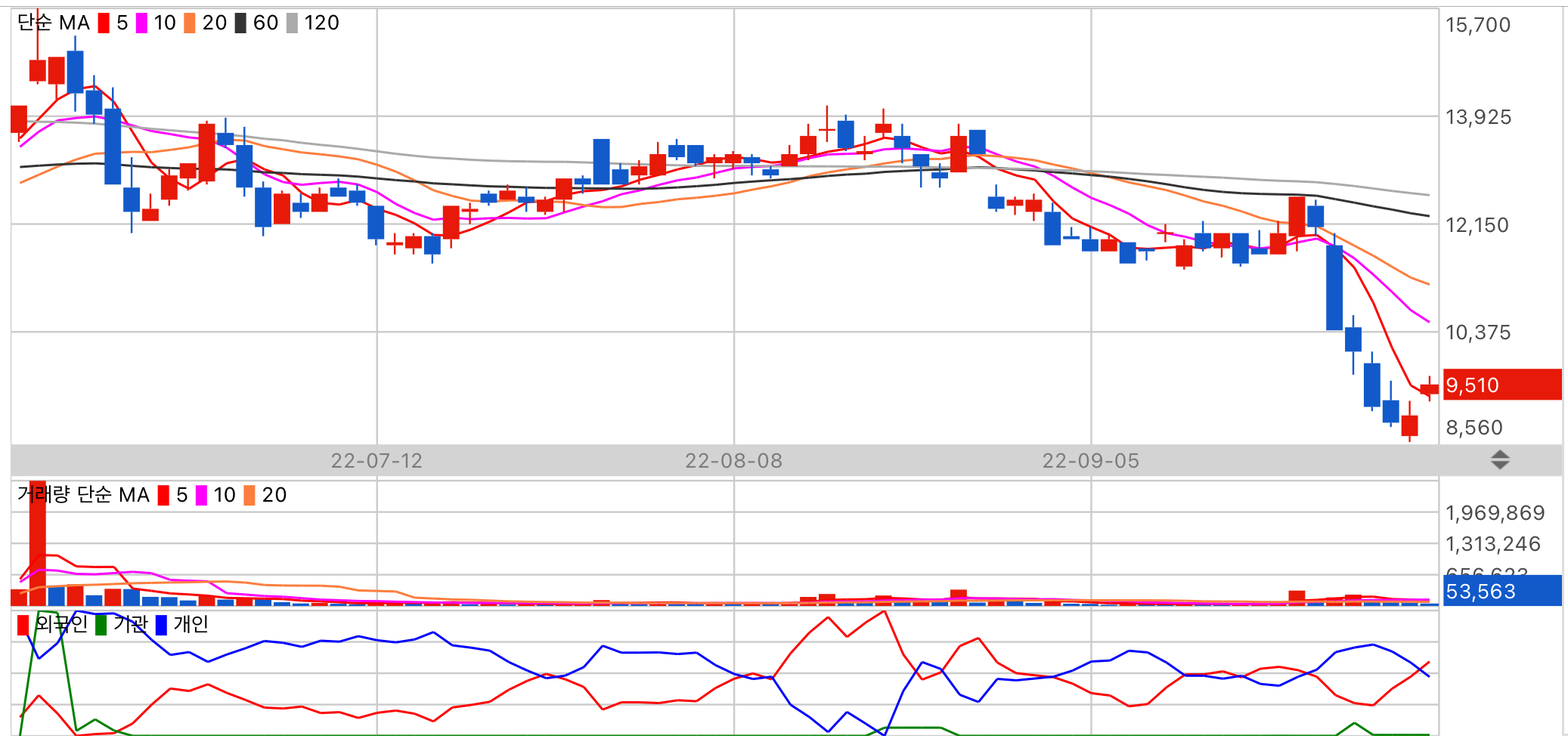Click the orange MA 20 price legend swatch

[190, 23]
